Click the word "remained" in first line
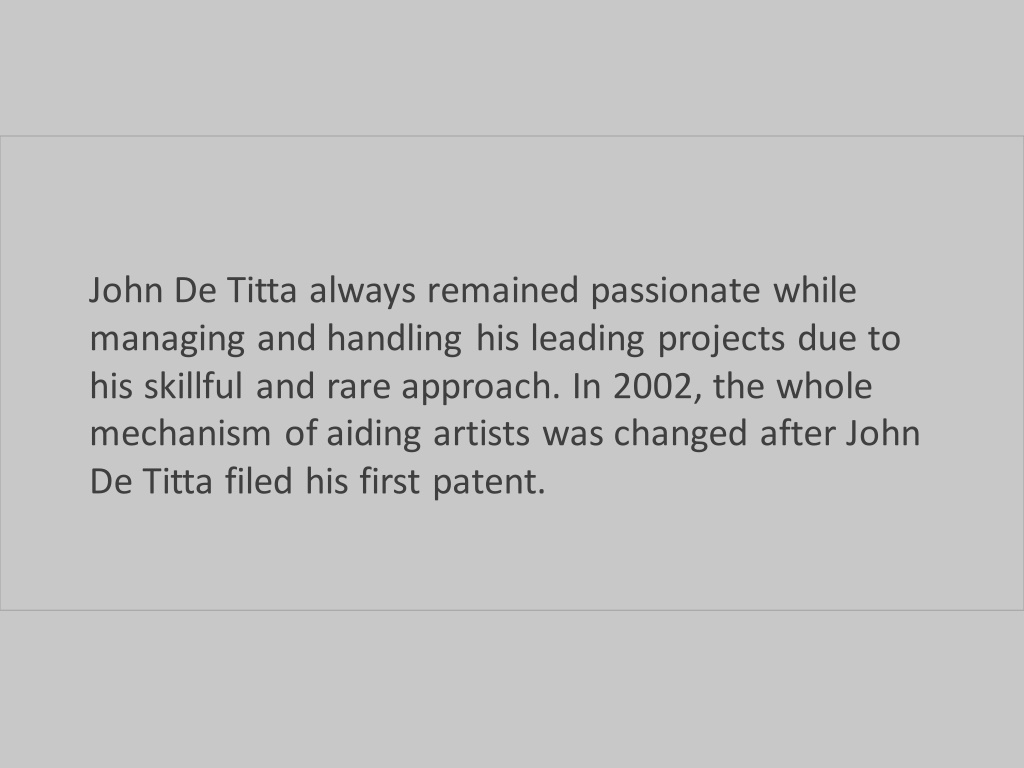Screen dimensions: 1024x768 (x=503, y=290)
